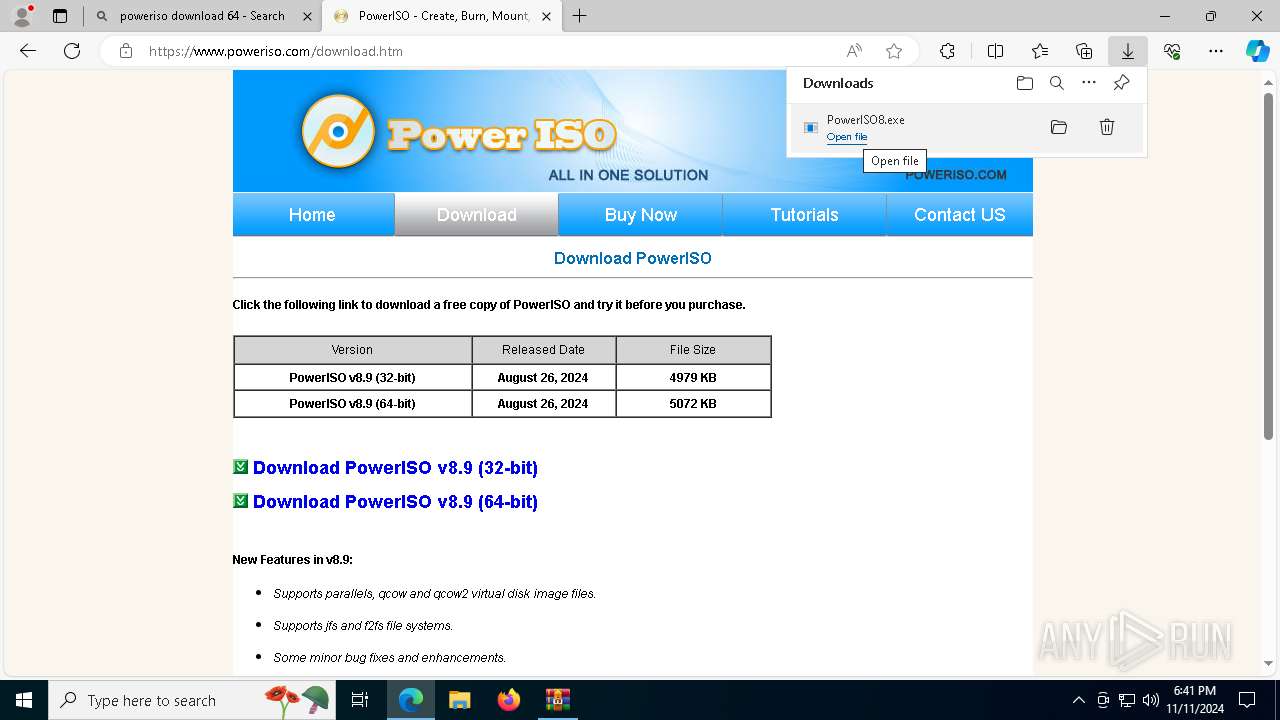
Task: Open the Windows Start menu
Action: point(24,700)
